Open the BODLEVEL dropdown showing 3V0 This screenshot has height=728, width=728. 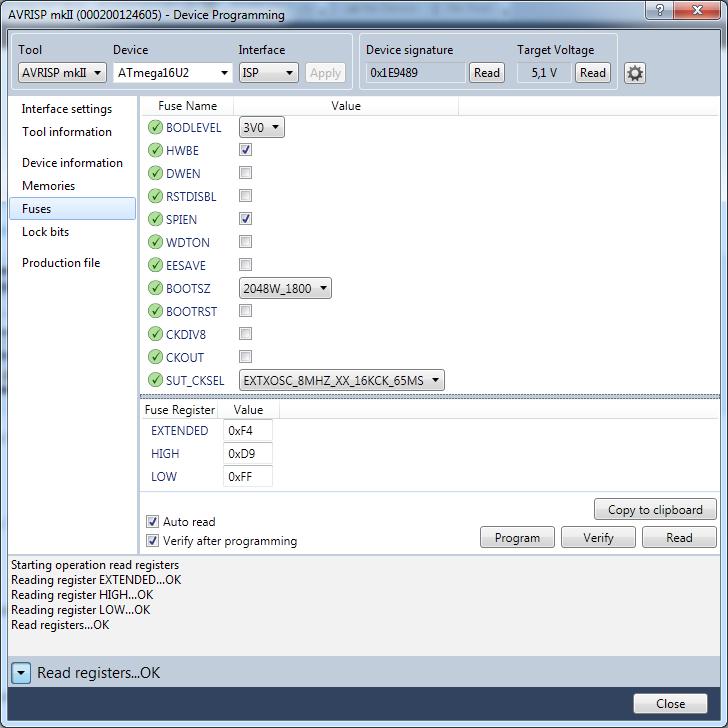[x=262, y=127]
